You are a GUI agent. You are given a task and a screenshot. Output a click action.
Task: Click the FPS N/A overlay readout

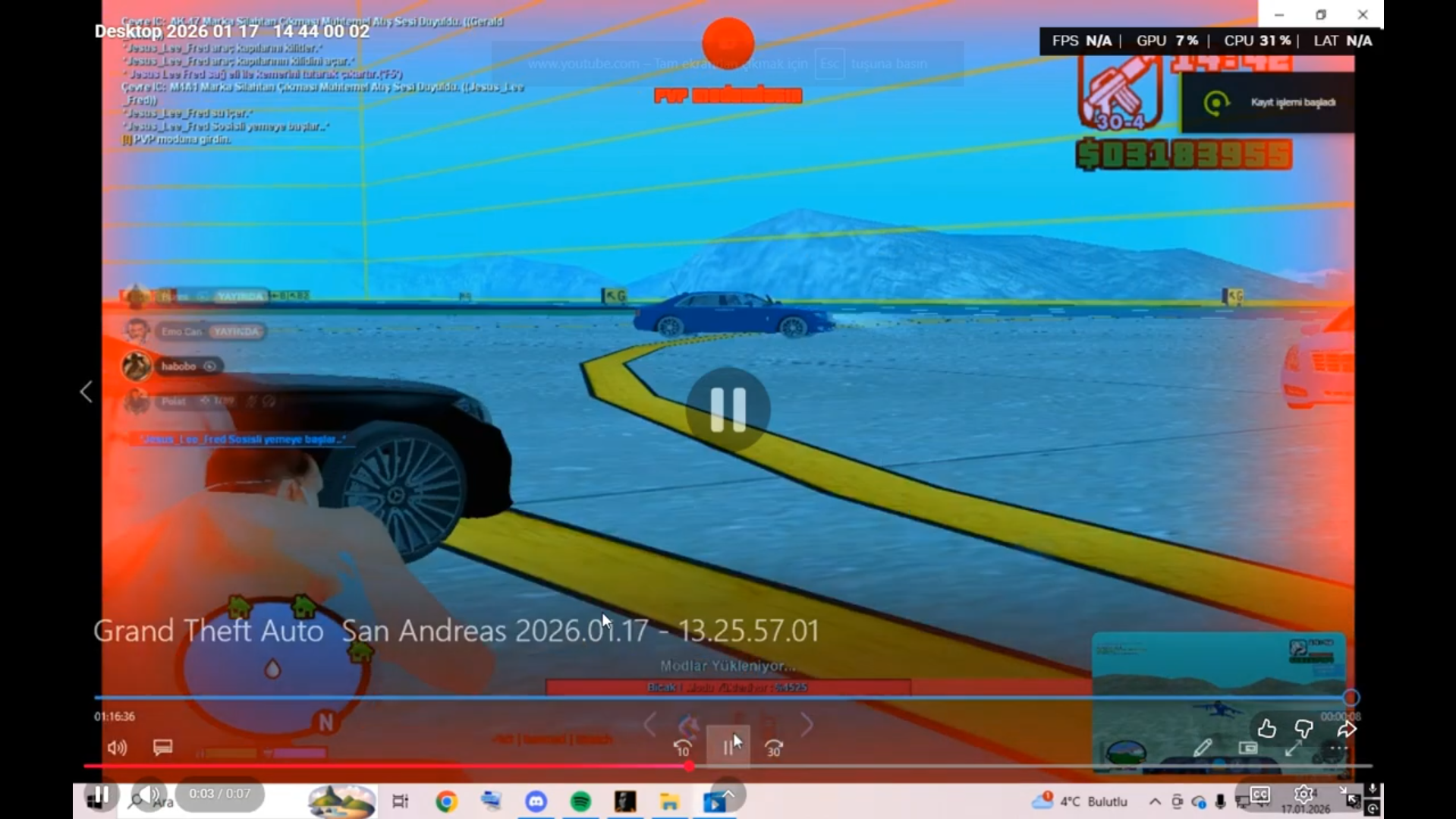[x=1081, y=41]
